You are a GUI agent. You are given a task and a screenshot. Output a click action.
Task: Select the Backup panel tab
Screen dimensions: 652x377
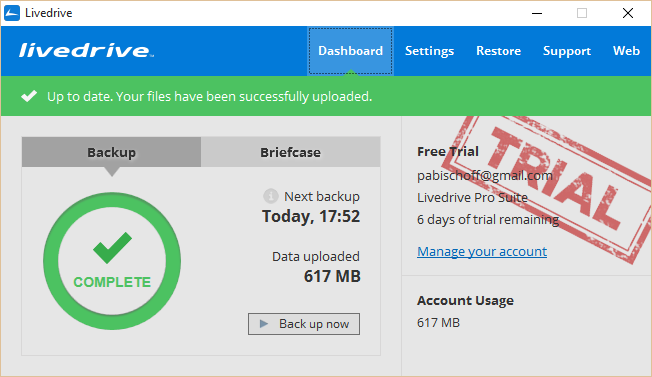pyautogui.click(x=111, y=152)
